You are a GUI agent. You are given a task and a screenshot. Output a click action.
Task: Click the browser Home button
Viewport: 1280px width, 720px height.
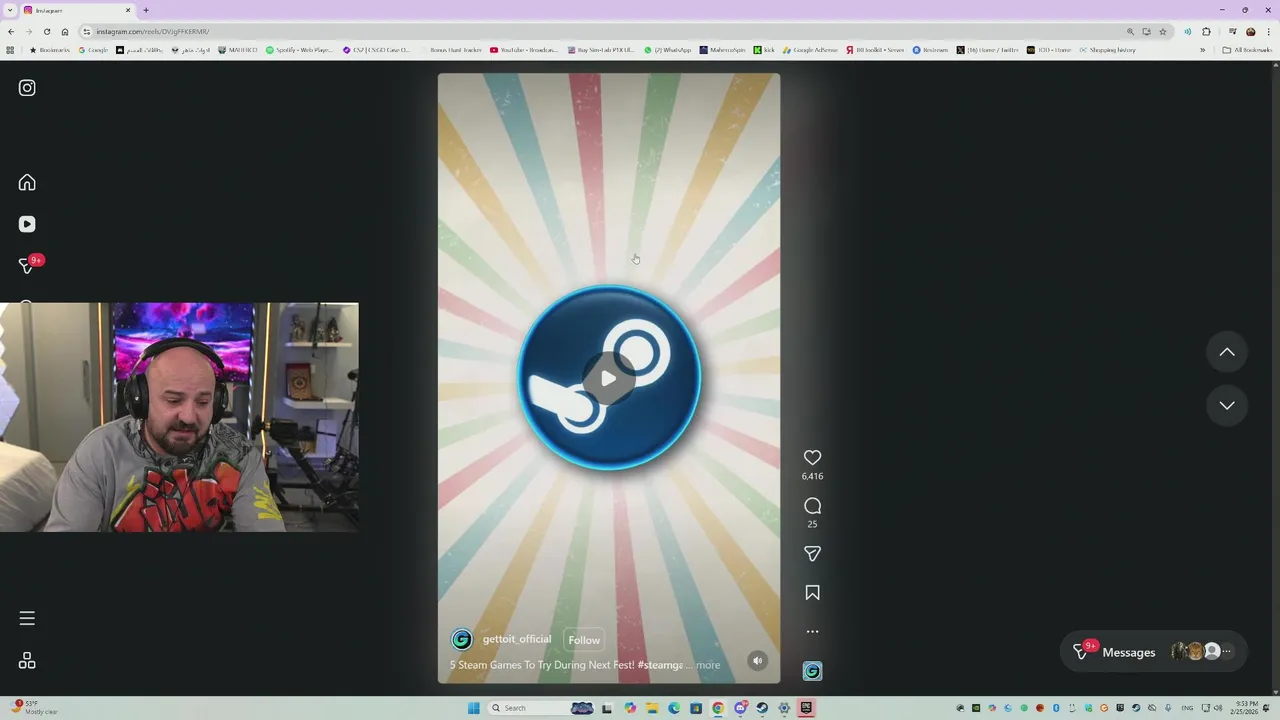[x=65, y=31]
